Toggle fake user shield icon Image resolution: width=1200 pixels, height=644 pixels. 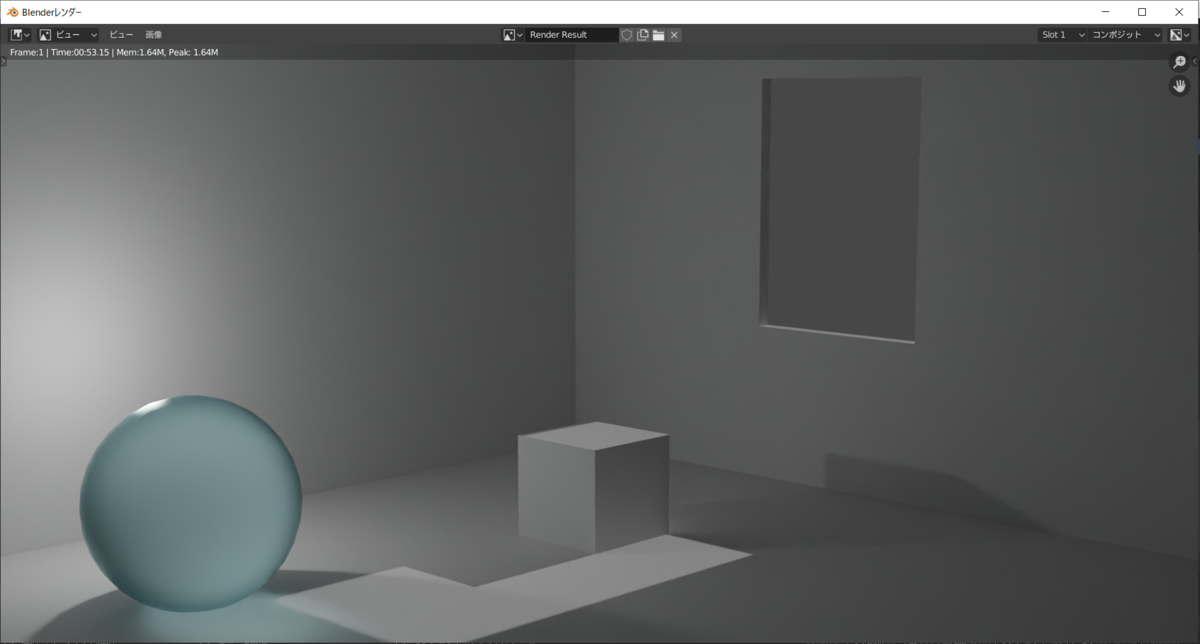click(x=627, y=34)
